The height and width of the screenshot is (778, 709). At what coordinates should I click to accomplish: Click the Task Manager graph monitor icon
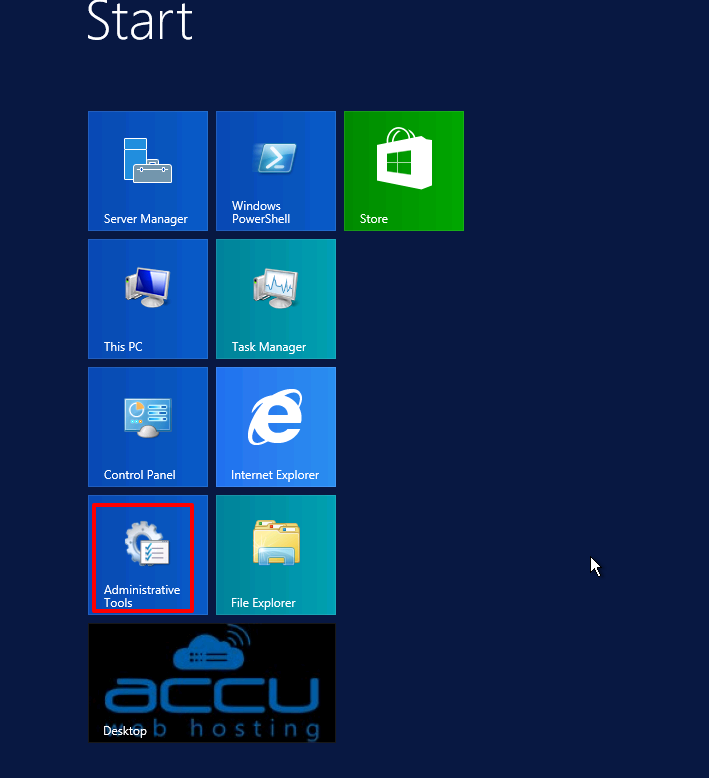click(x=275, y=288)
